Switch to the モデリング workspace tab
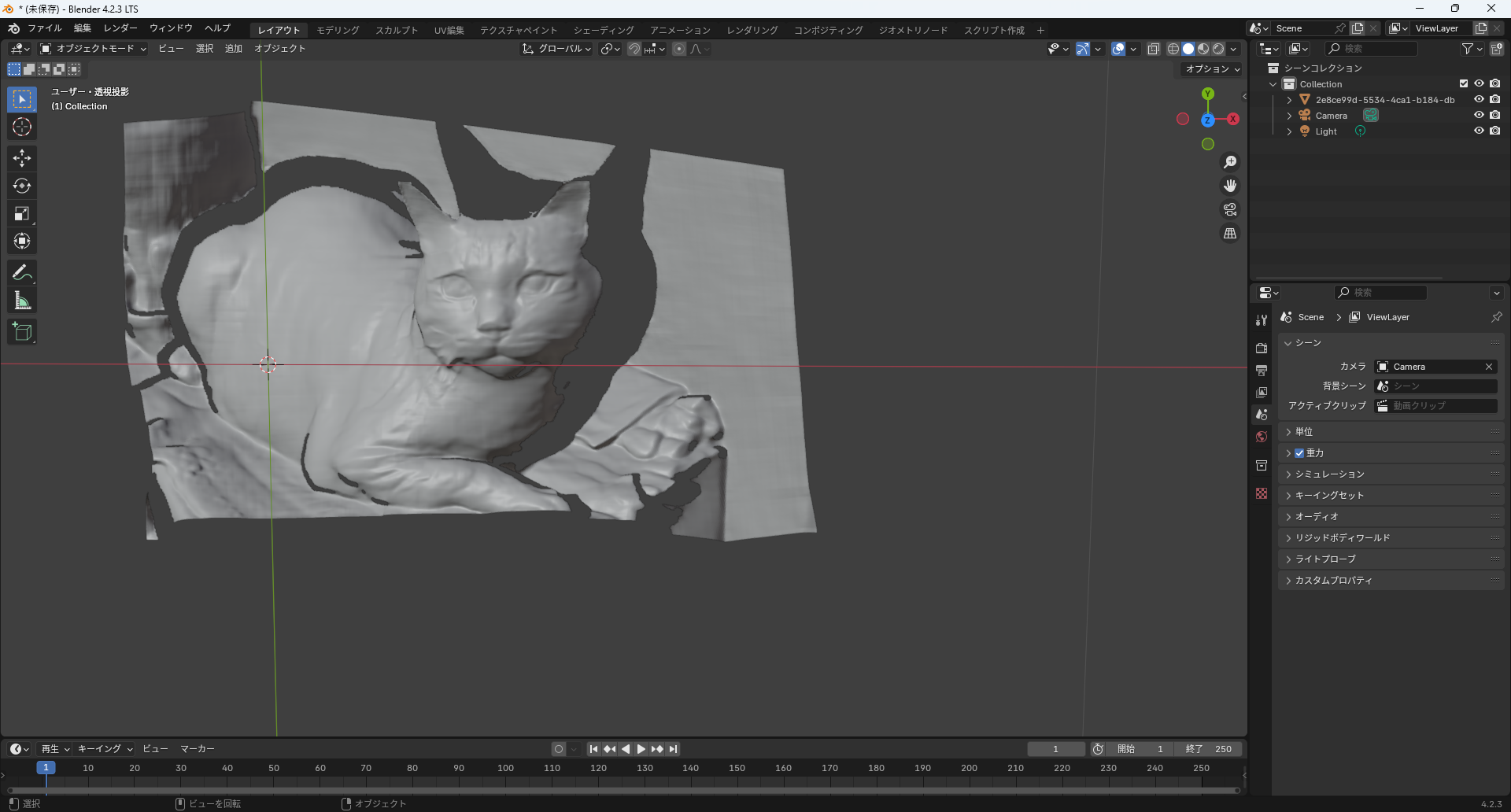 coord(338,30)
